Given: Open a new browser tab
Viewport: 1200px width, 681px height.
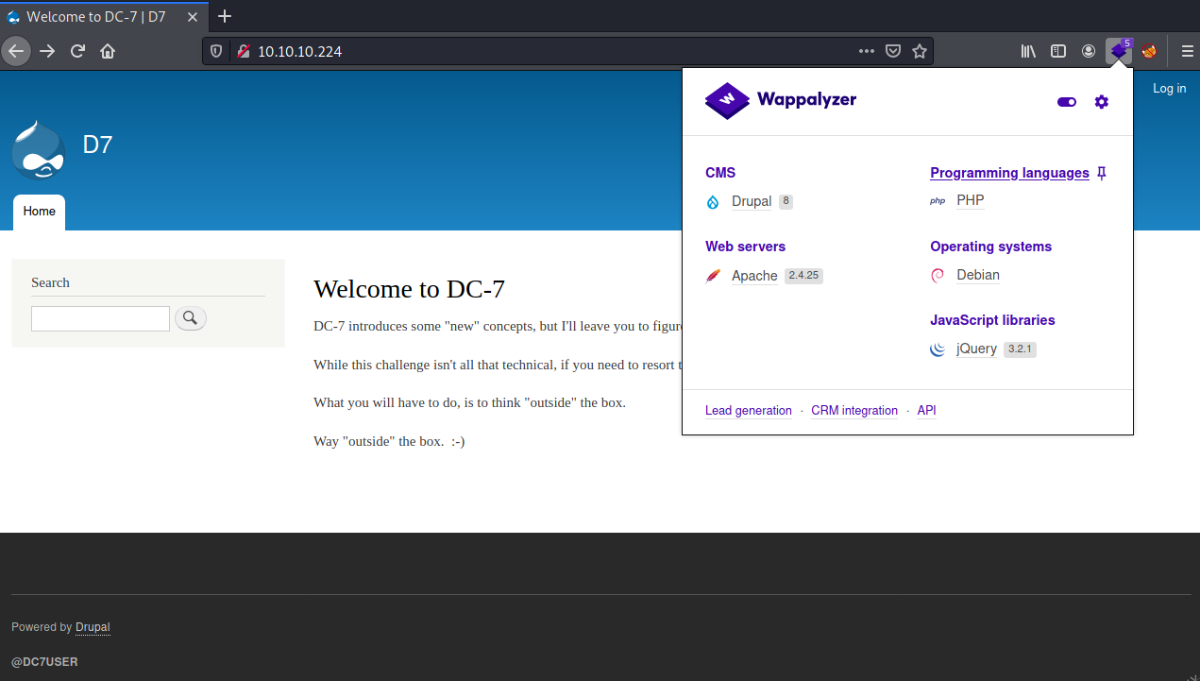Looking at the screenshot, I should click(x=225, y=16).
